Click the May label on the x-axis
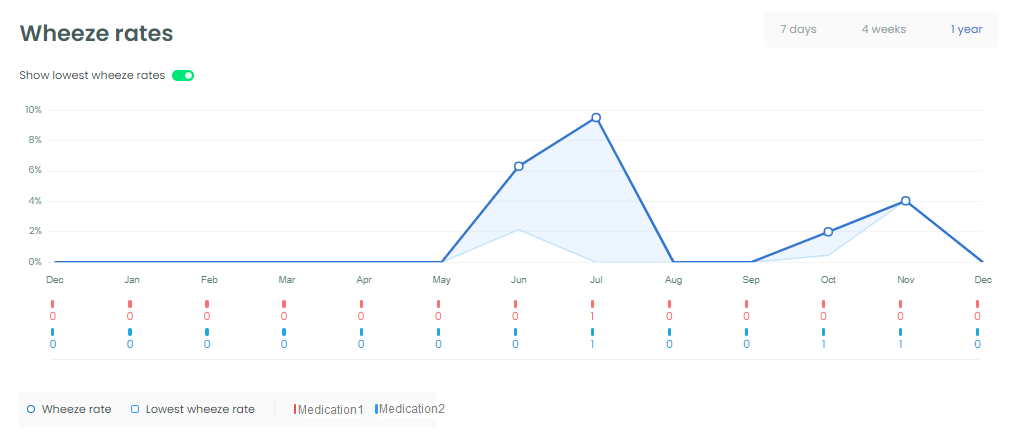1021x434 pixels. click(x=441, y=280)
